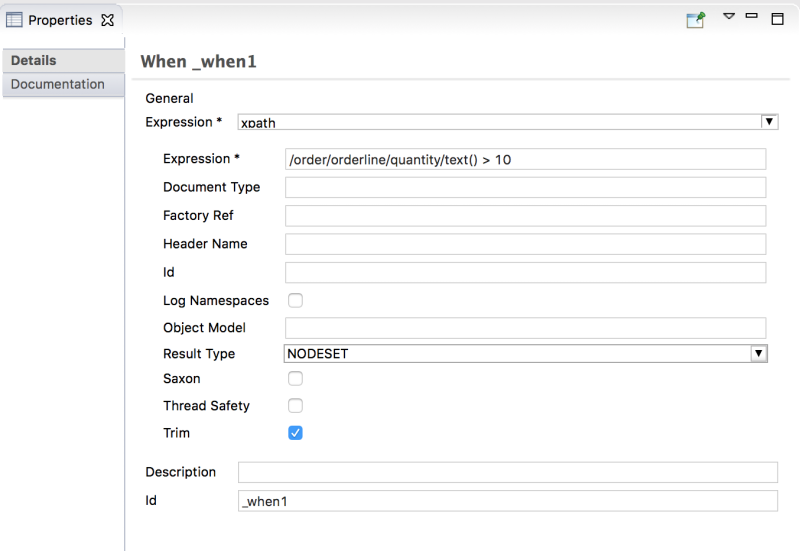800x551 pixels.
Task: Click the Id field containing _when1
Action: click(507, 501)
